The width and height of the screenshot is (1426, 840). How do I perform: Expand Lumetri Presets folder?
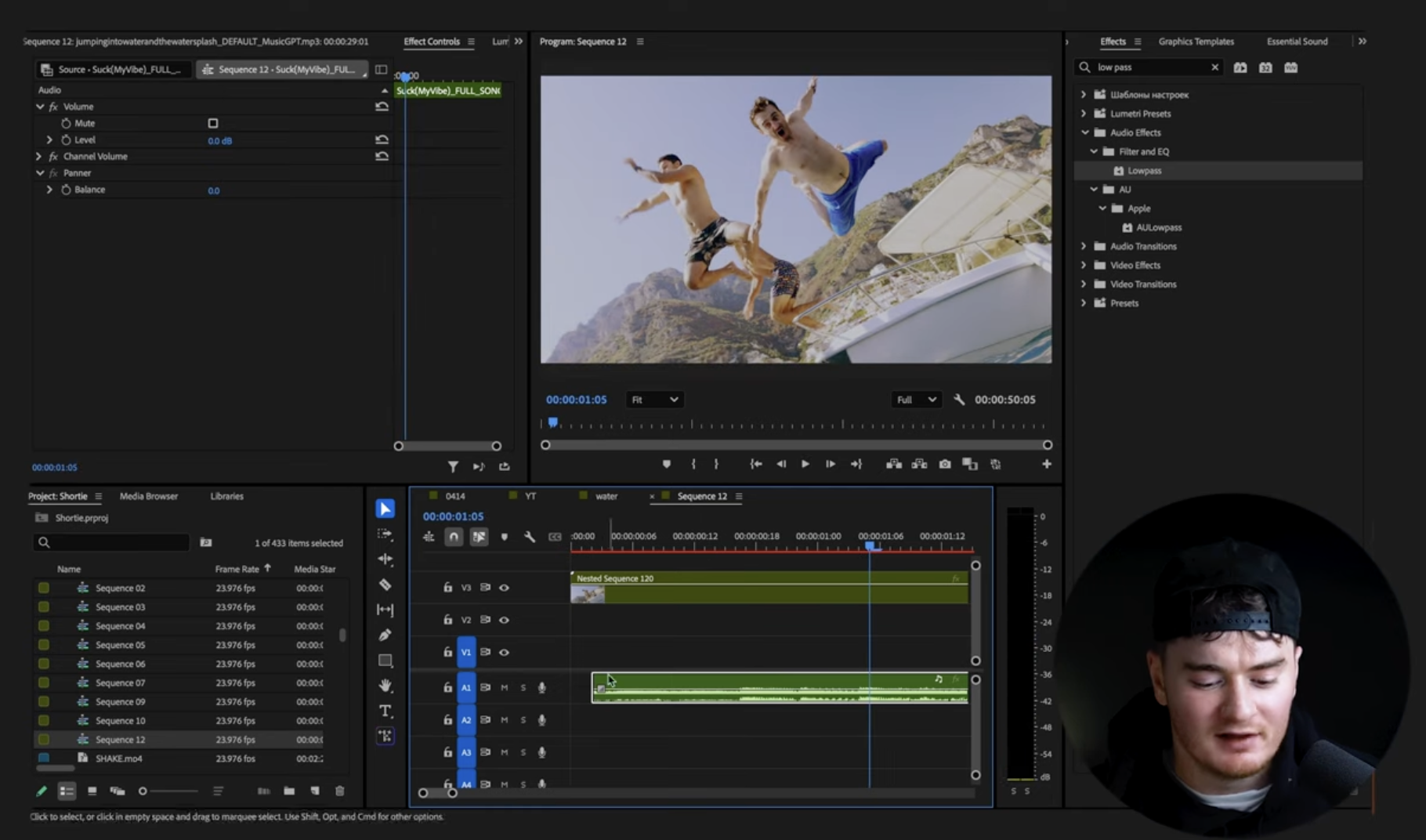tap(1084, 114)
